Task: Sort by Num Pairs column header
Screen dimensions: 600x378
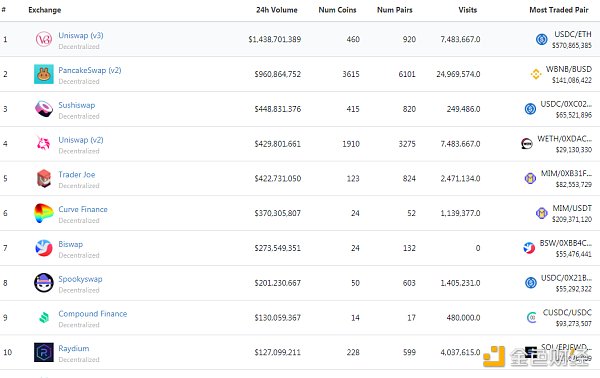Action: click(395, 10)
